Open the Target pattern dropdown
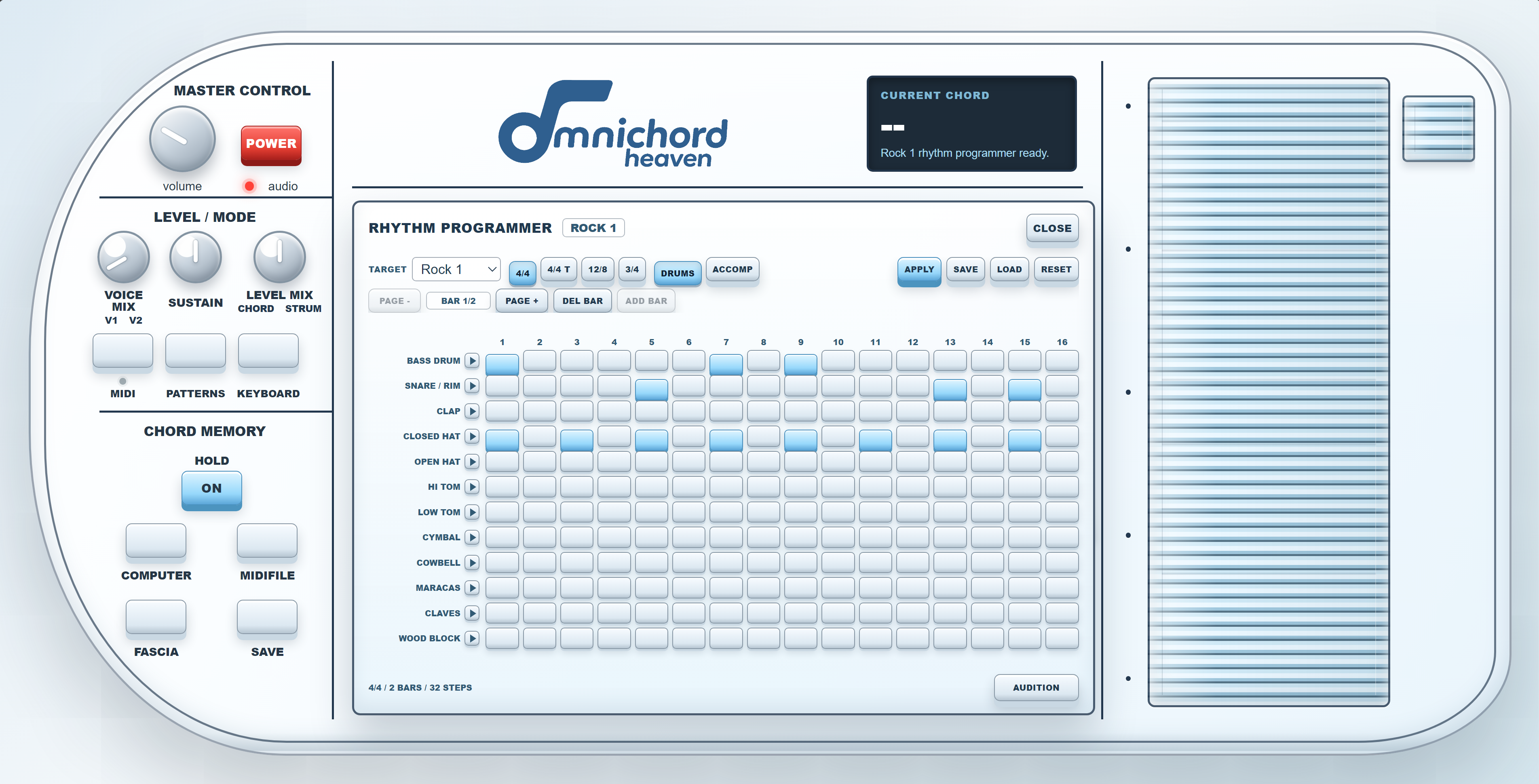1539x784 pixels. point(456,269)
